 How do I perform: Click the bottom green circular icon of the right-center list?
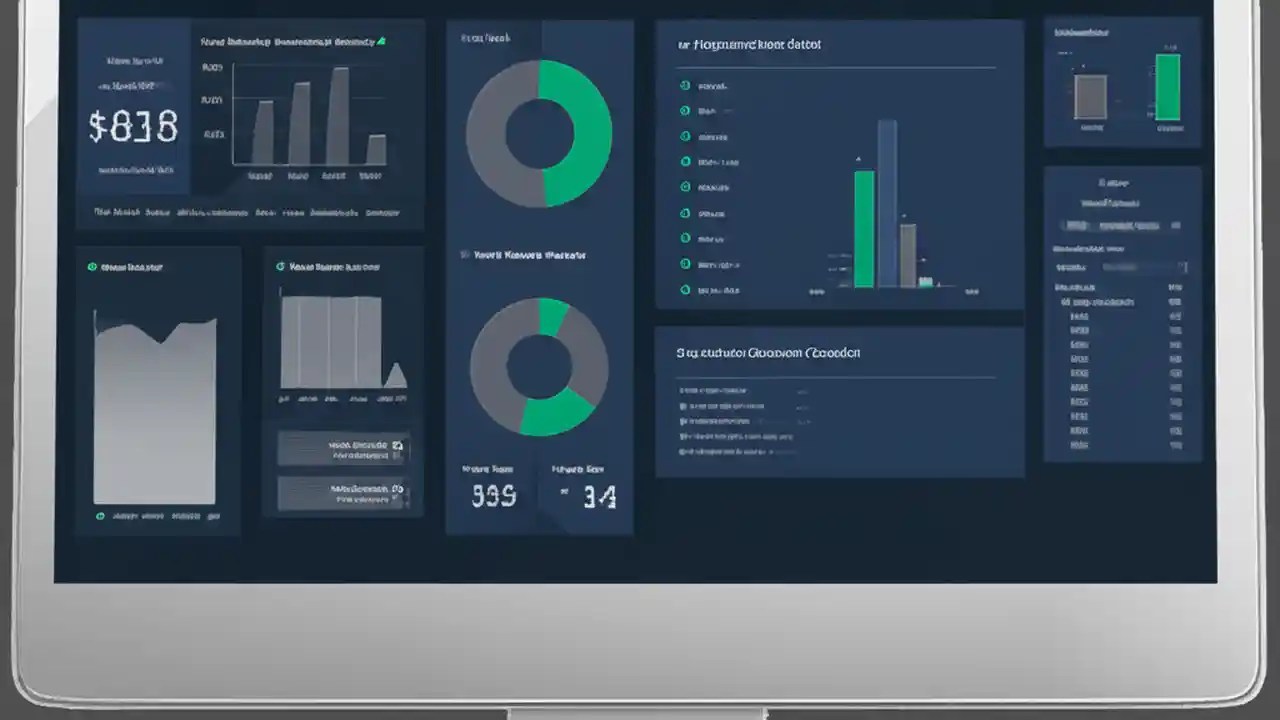point(685,290)
